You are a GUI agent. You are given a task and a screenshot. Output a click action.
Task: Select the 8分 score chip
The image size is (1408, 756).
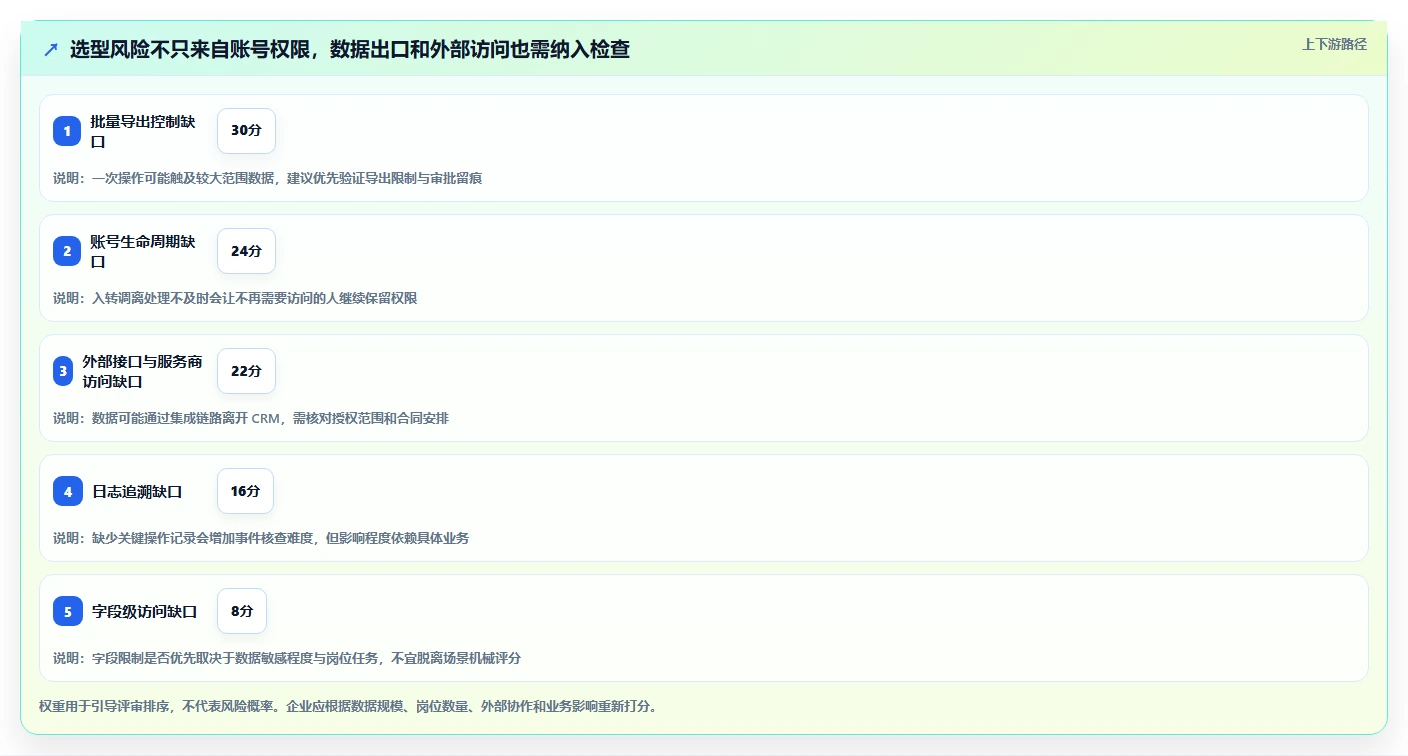click(242, 611)
